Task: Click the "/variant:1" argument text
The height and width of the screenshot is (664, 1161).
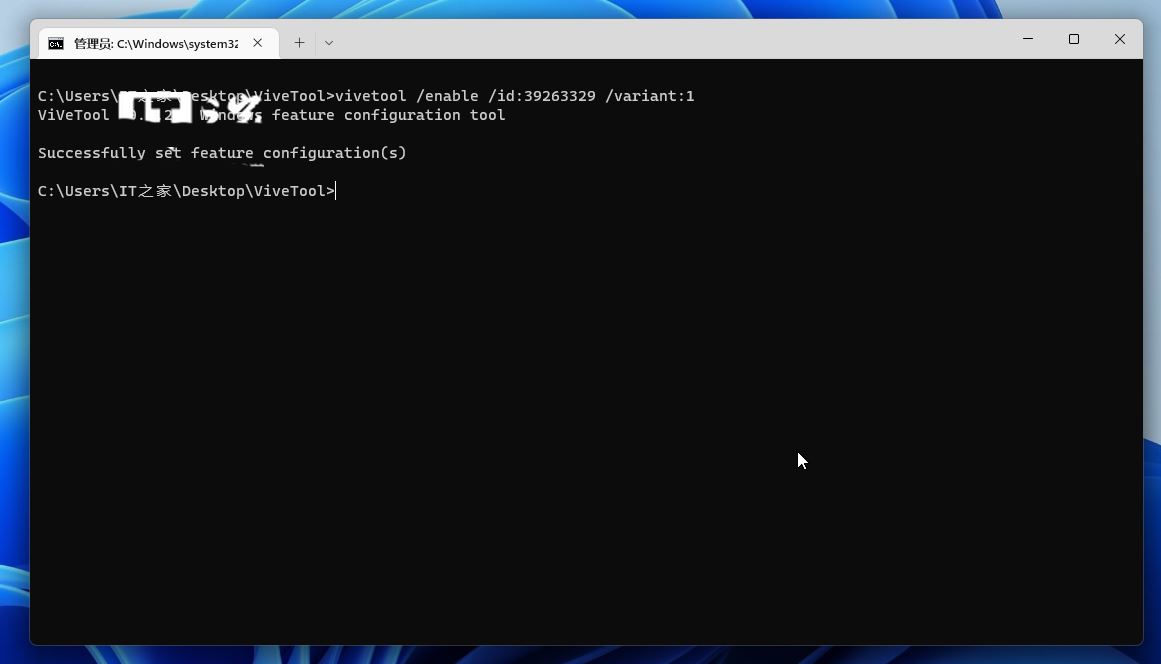Action: (x=649, y=96)
